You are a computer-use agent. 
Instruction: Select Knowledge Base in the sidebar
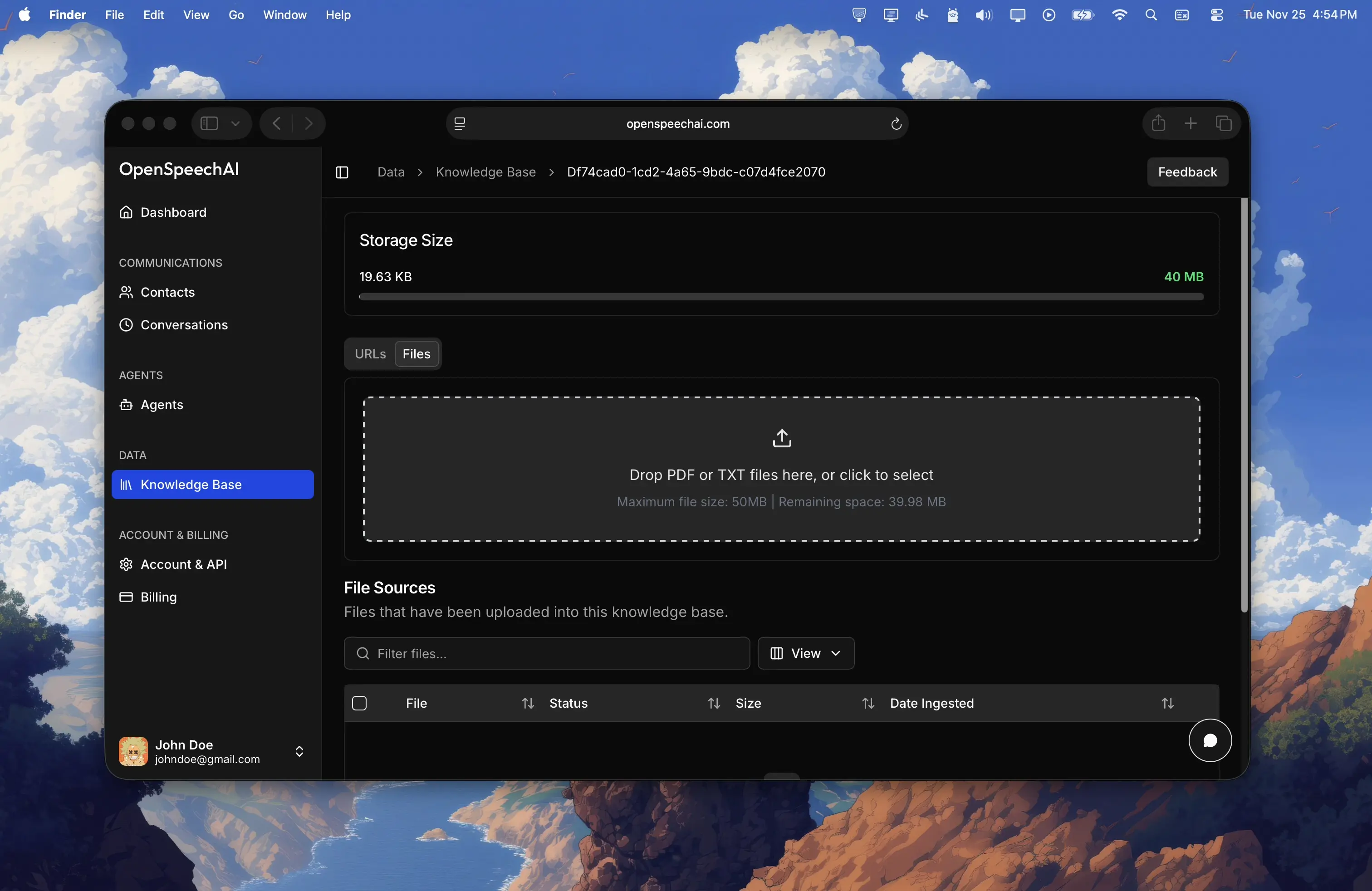[x=213, y=485]
